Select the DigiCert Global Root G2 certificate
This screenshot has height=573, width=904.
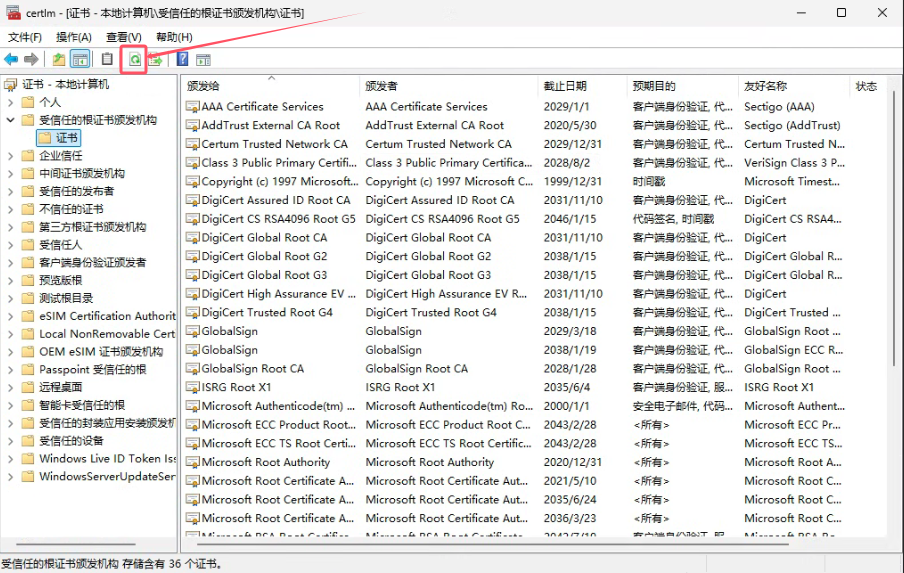point(264,256)
